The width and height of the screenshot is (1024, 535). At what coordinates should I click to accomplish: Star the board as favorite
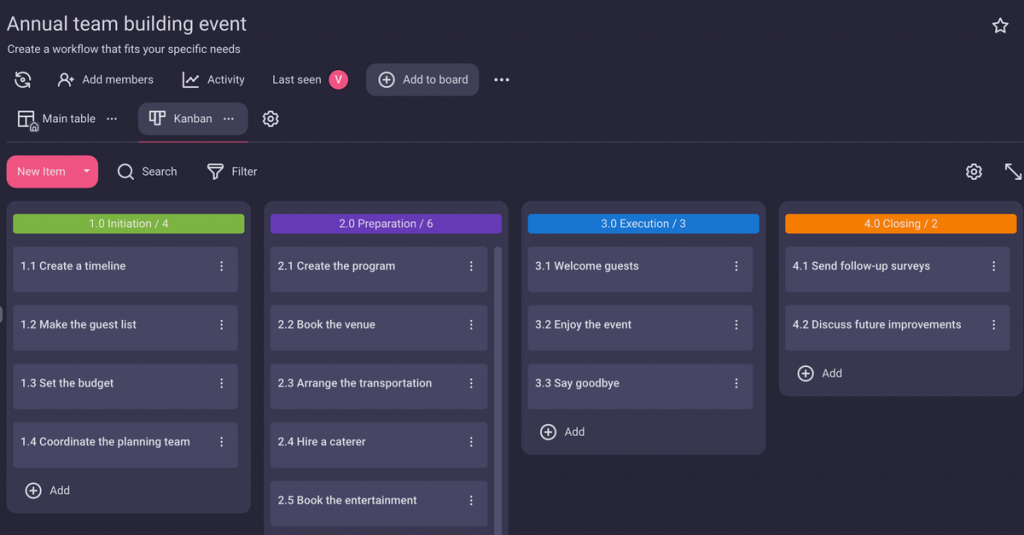pos(1000,26)
